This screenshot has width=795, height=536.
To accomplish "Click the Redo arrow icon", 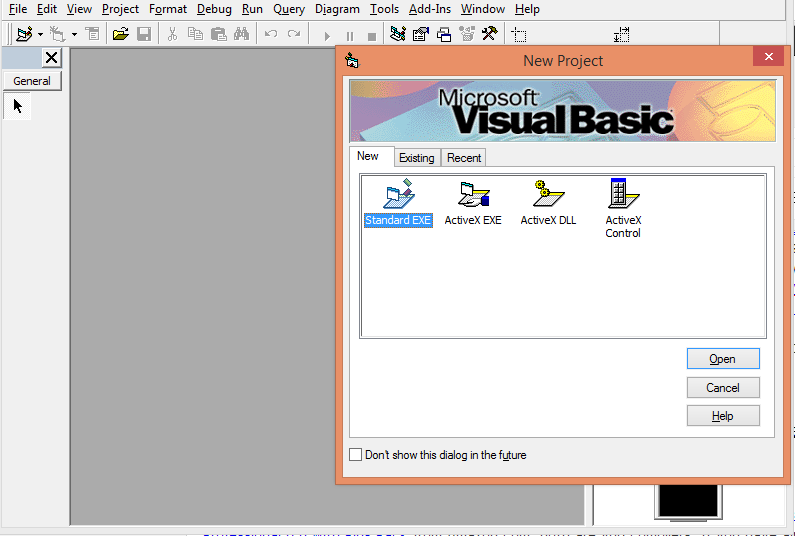I will [294, 34].
